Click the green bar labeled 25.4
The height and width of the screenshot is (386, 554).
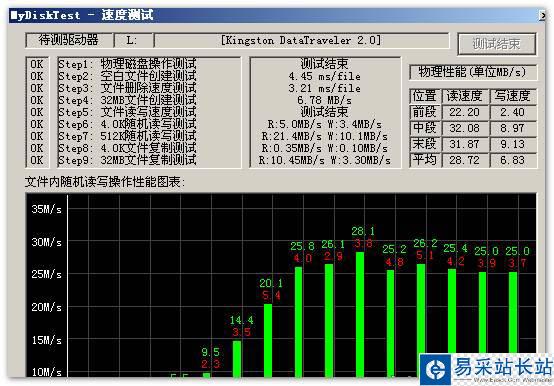[452, 311]
